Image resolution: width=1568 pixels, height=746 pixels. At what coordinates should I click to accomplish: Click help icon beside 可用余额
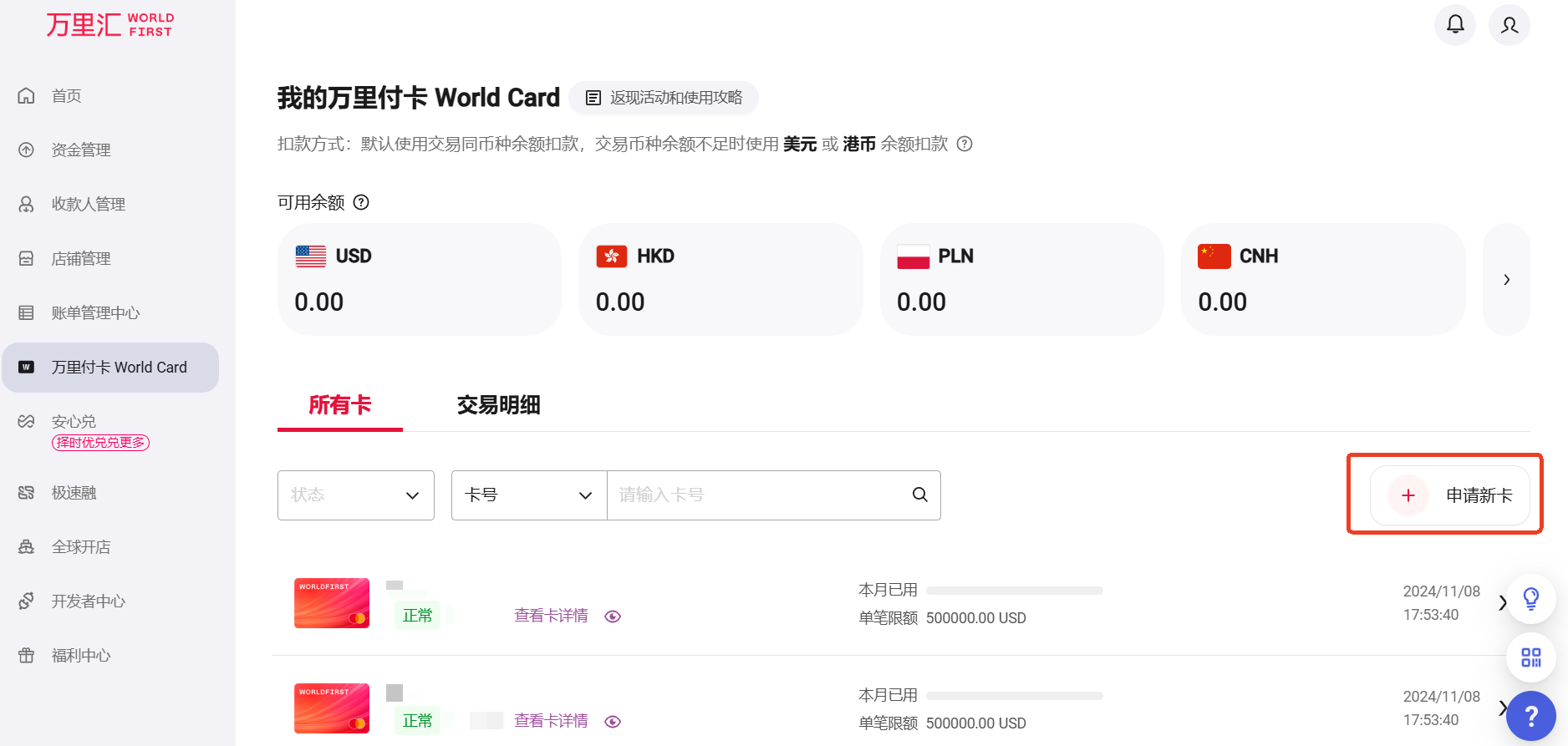361,202
